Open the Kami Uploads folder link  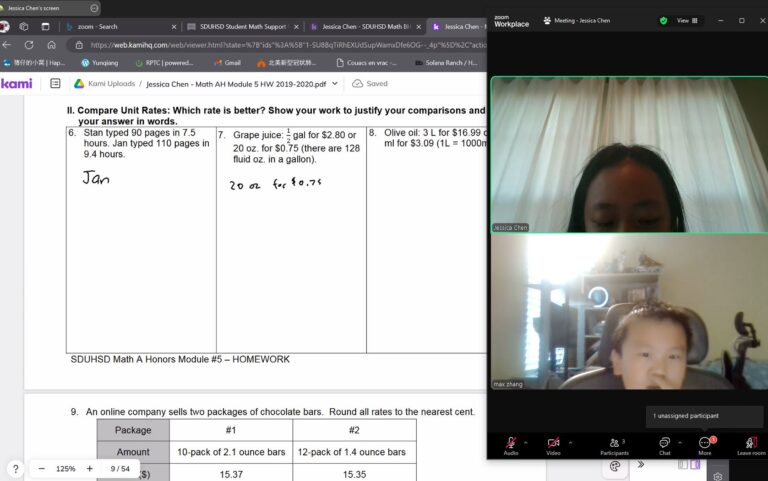point(112,84)
